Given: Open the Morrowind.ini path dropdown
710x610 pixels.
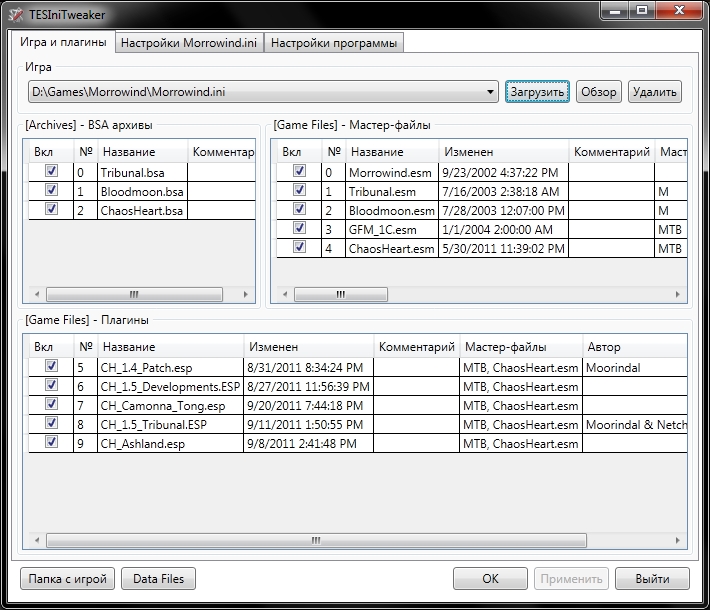Looking at the screenshot, I should coord(490,92).
